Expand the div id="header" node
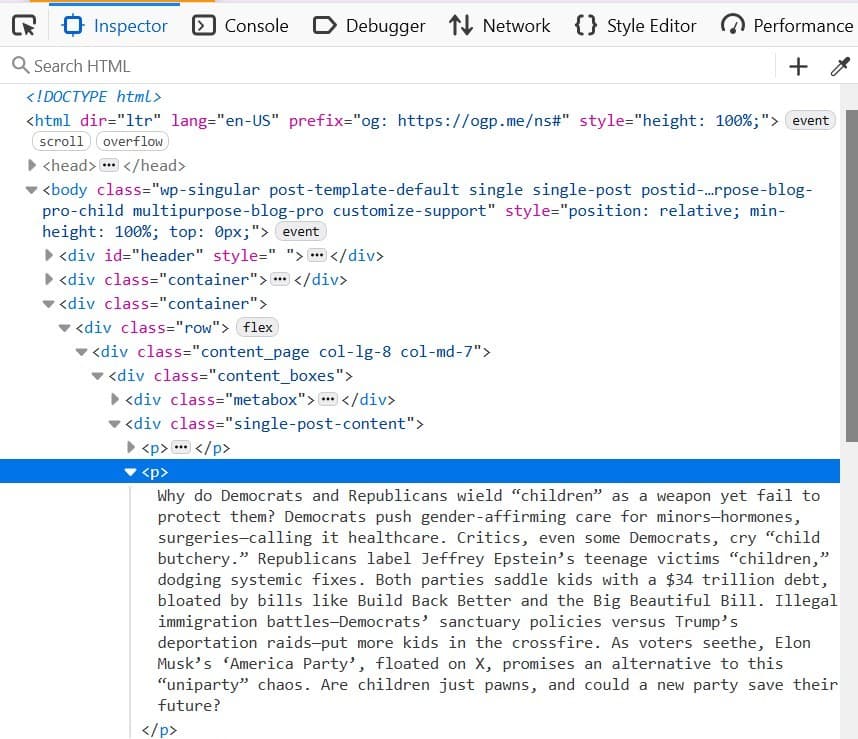The height and width of the screenshot is (739, 858). [x=49, y=255]
